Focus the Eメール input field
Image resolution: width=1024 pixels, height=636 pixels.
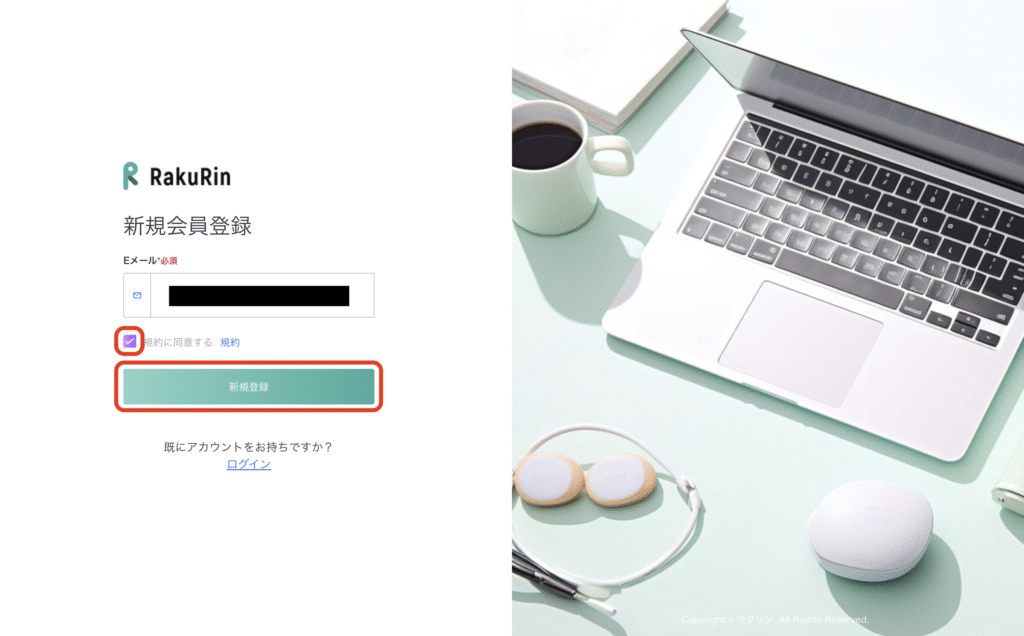pos(263,295)
